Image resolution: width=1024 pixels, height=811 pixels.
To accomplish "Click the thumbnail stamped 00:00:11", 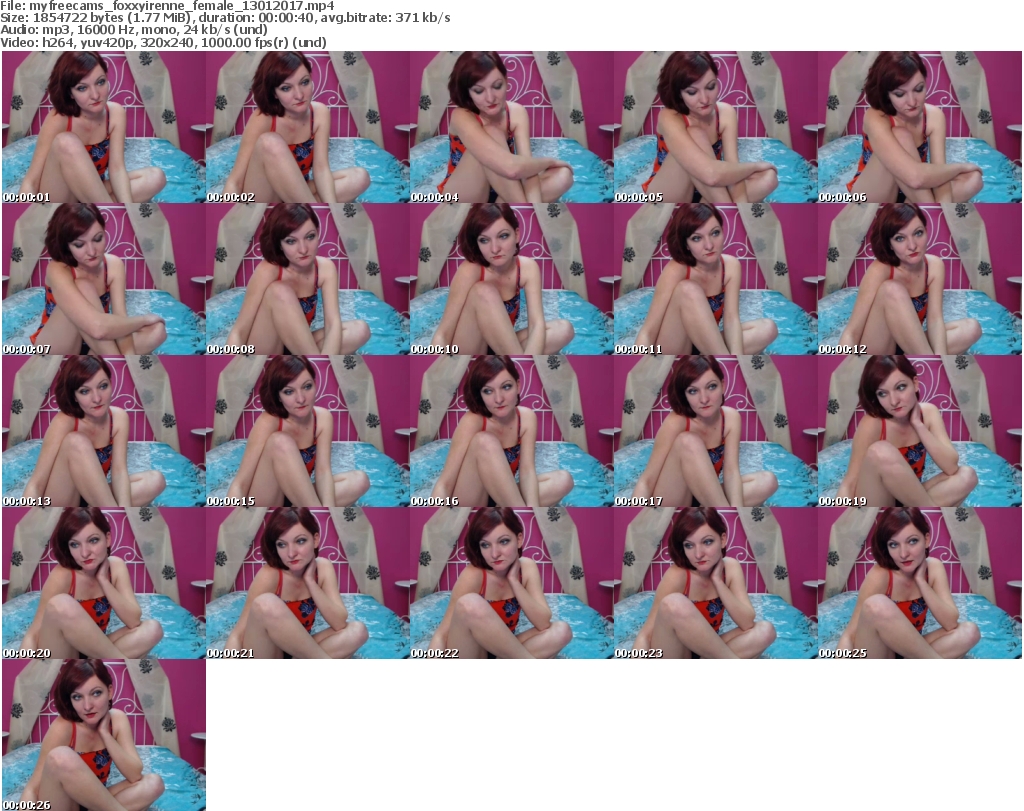I will [x=715, y=279].
